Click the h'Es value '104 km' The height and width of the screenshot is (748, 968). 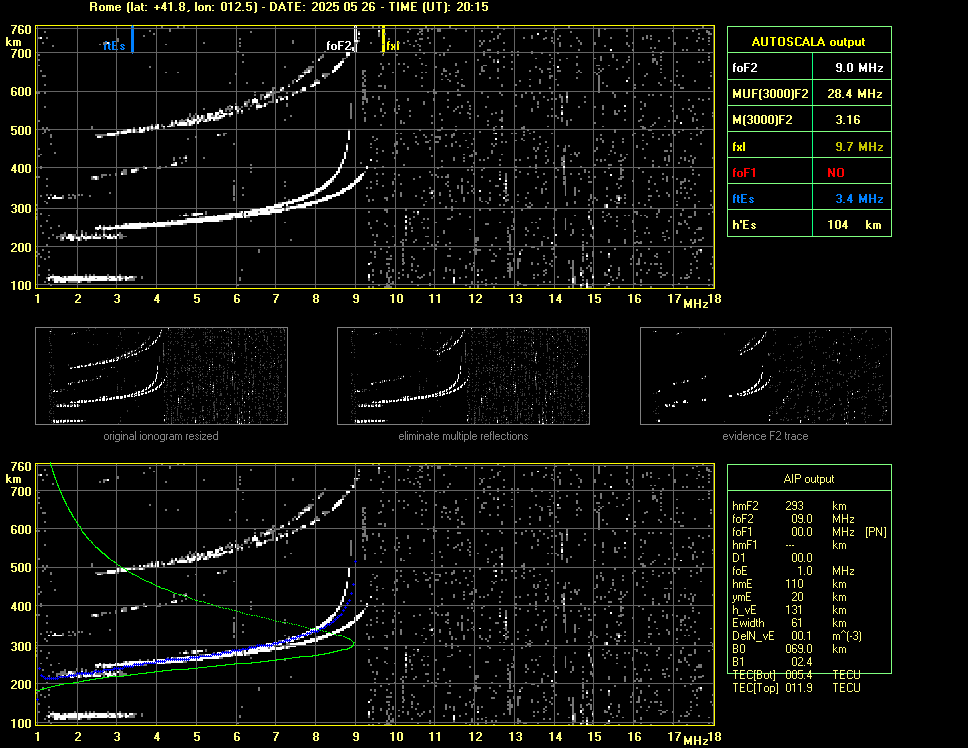click(x=854, y=225)
